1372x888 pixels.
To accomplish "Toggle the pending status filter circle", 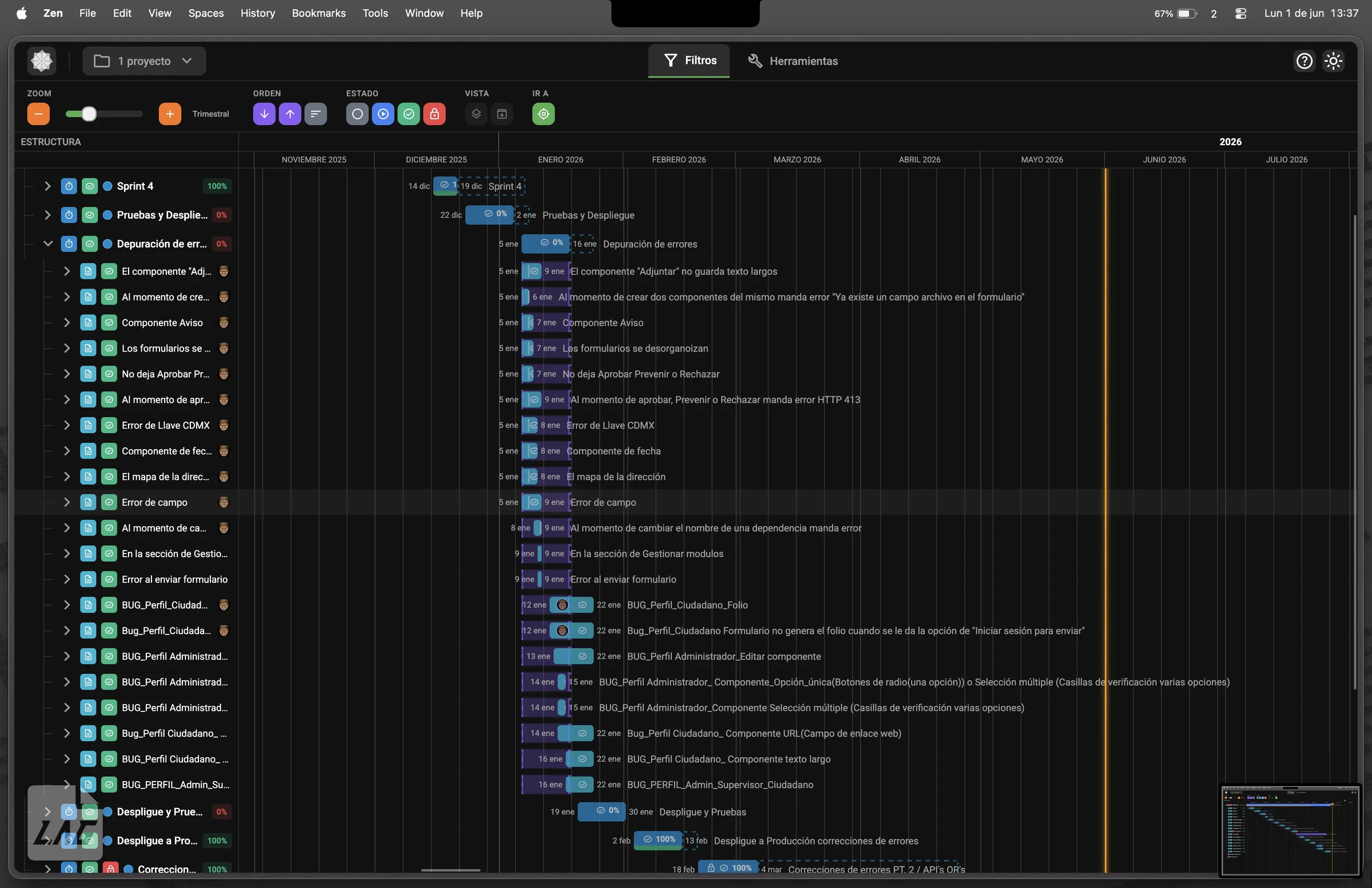I will tap(357, 114).
